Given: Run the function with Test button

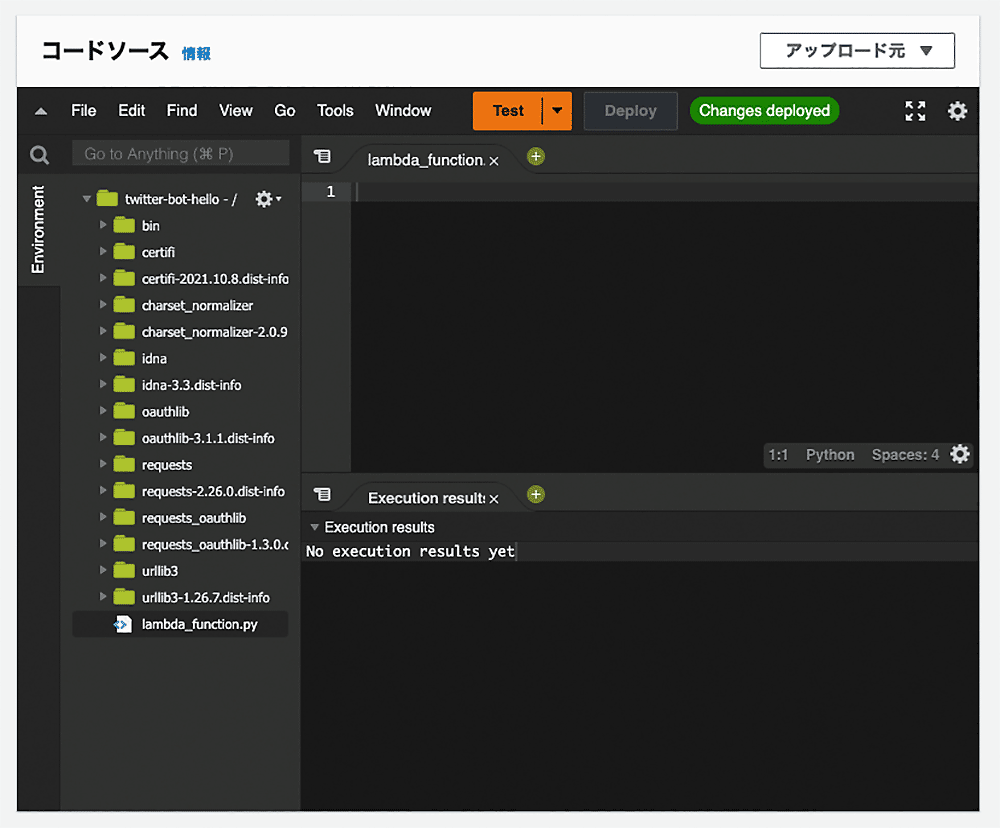Looking at the screenshot, I should [x=508, y=111].
